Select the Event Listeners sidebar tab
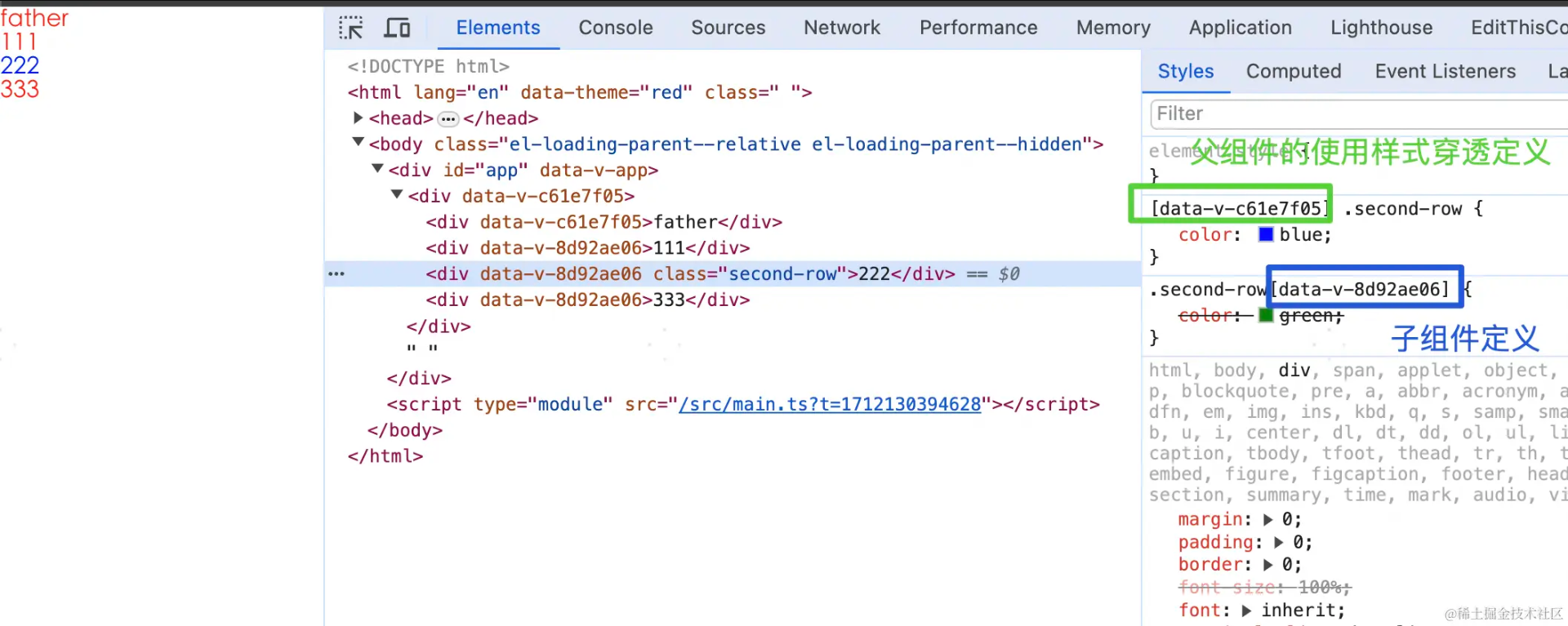Image resolution: width=1568 pixels, height=626 pixels. (x=1445, y=72)
